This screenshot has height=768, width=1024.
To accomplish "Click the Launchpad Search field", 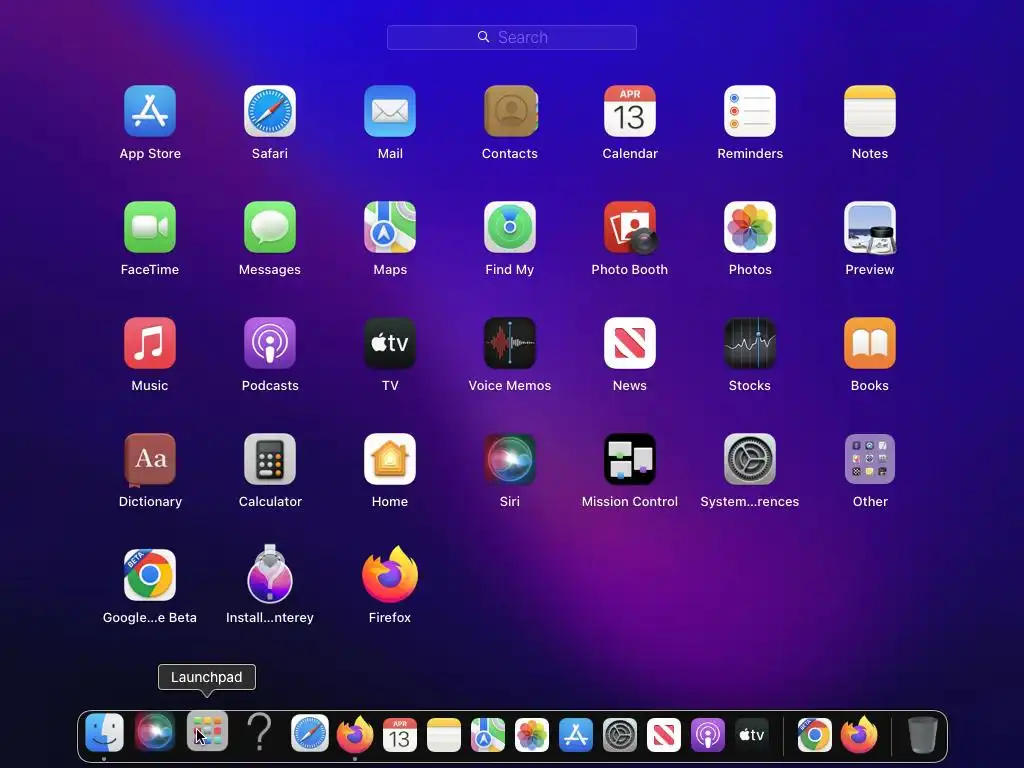I will (x=512, y=37).
